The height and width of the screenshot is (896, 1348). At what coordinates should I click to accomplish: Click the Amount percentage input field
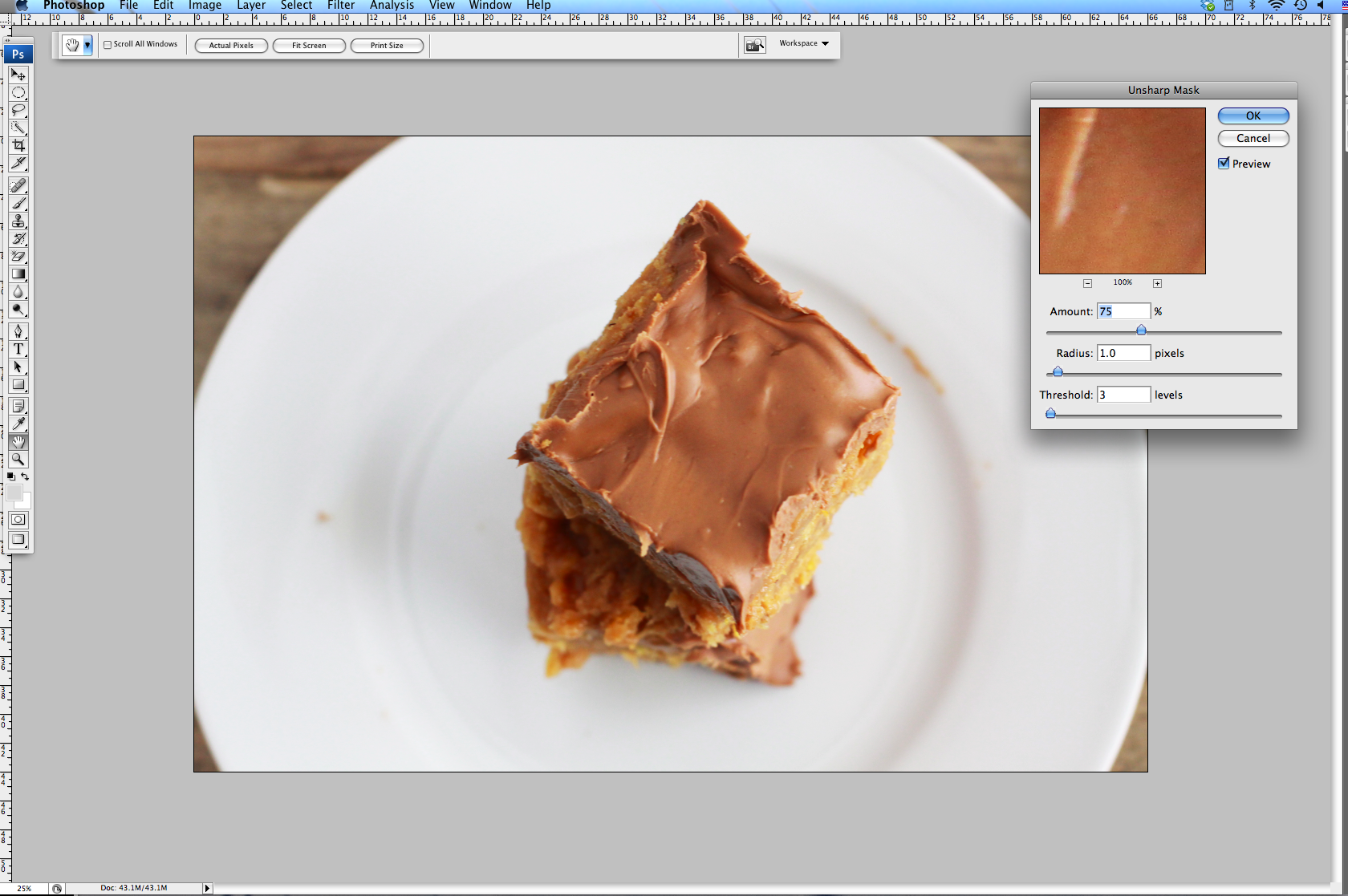click(x=1123, y=311)
